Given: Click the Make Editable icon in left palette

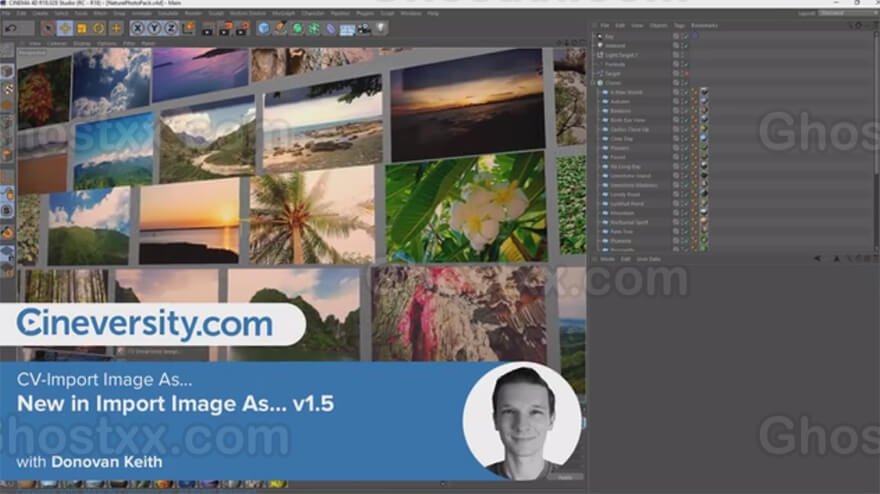Looking at the screenshot, I should [7, 51].
